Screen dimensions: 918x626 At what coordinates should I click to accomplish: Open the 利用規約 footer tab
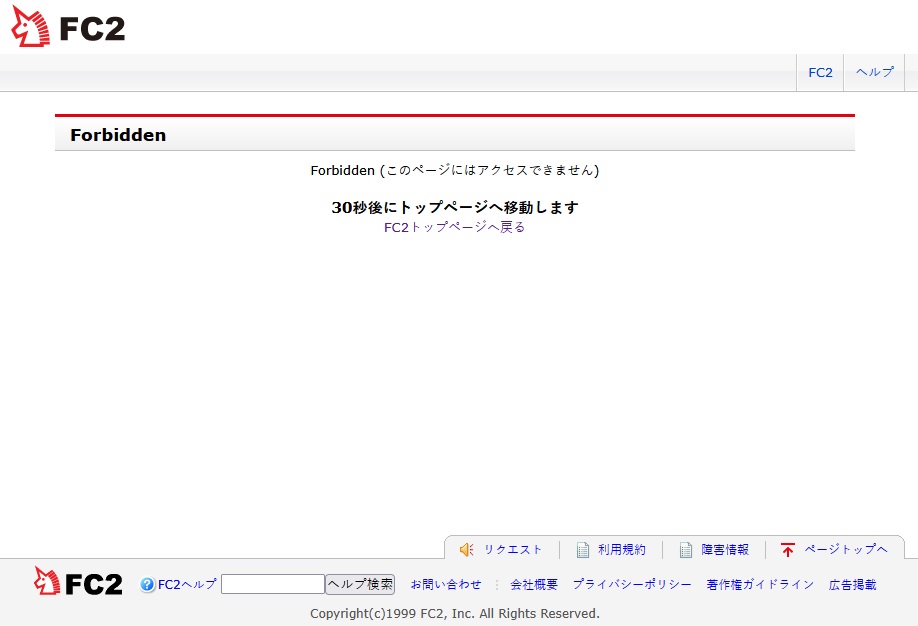tap(622, 549)
